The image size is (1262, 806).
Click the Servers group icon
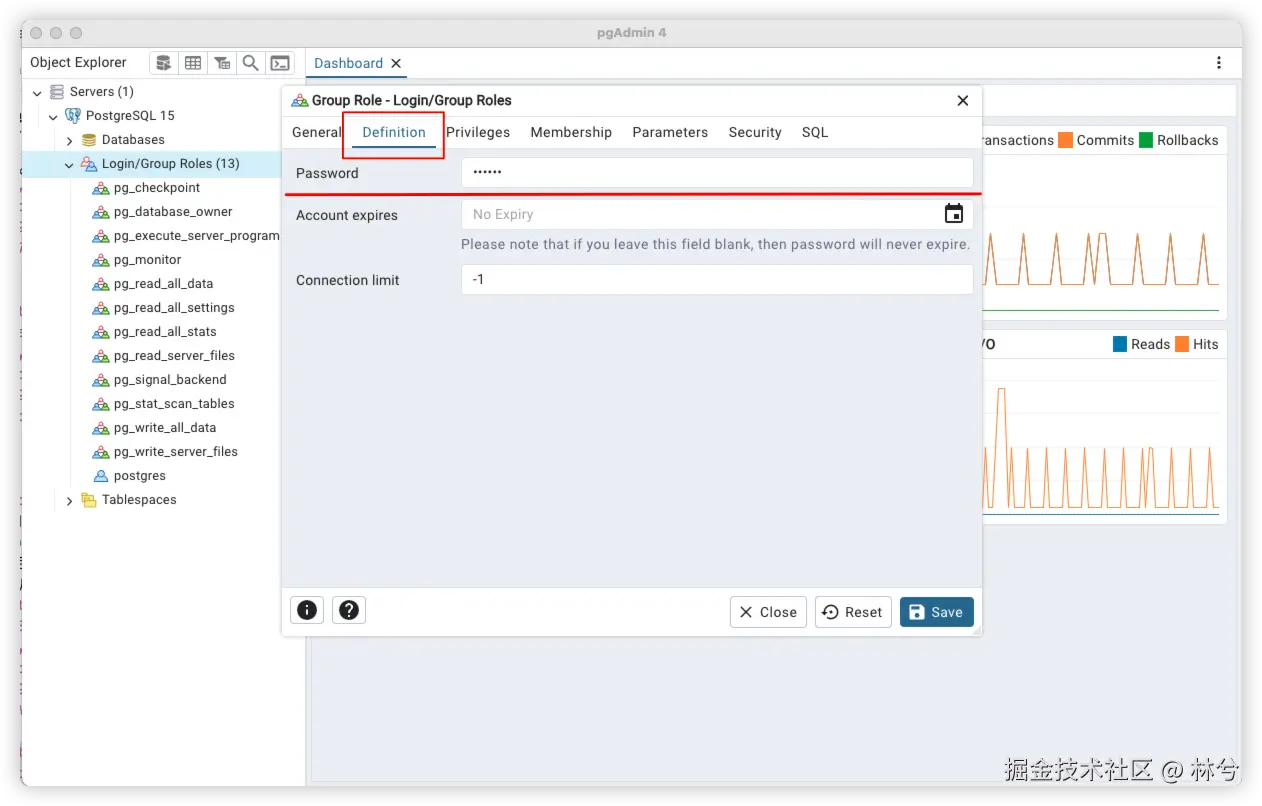(x=57, y=92)
